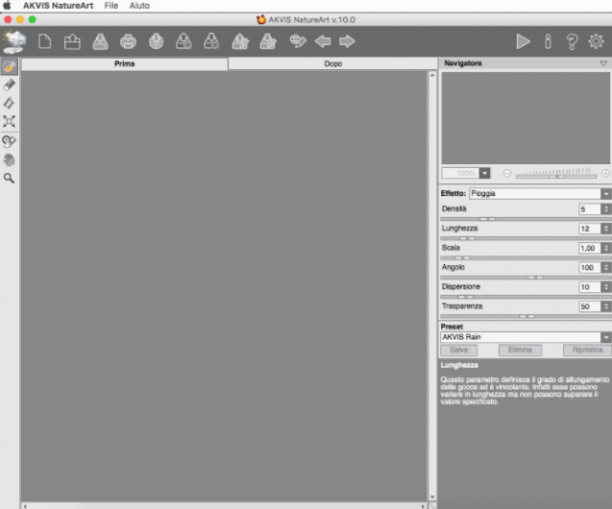Select the Zoom magnifier tool
This screenshot has width=612, height=509.
pos(9,178)
